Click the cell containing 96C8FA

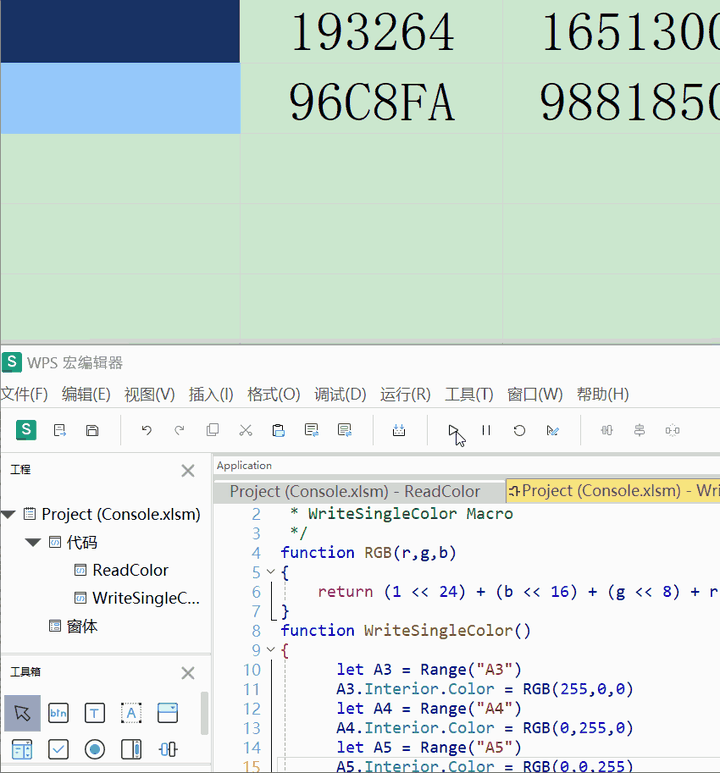pos(371,99)
